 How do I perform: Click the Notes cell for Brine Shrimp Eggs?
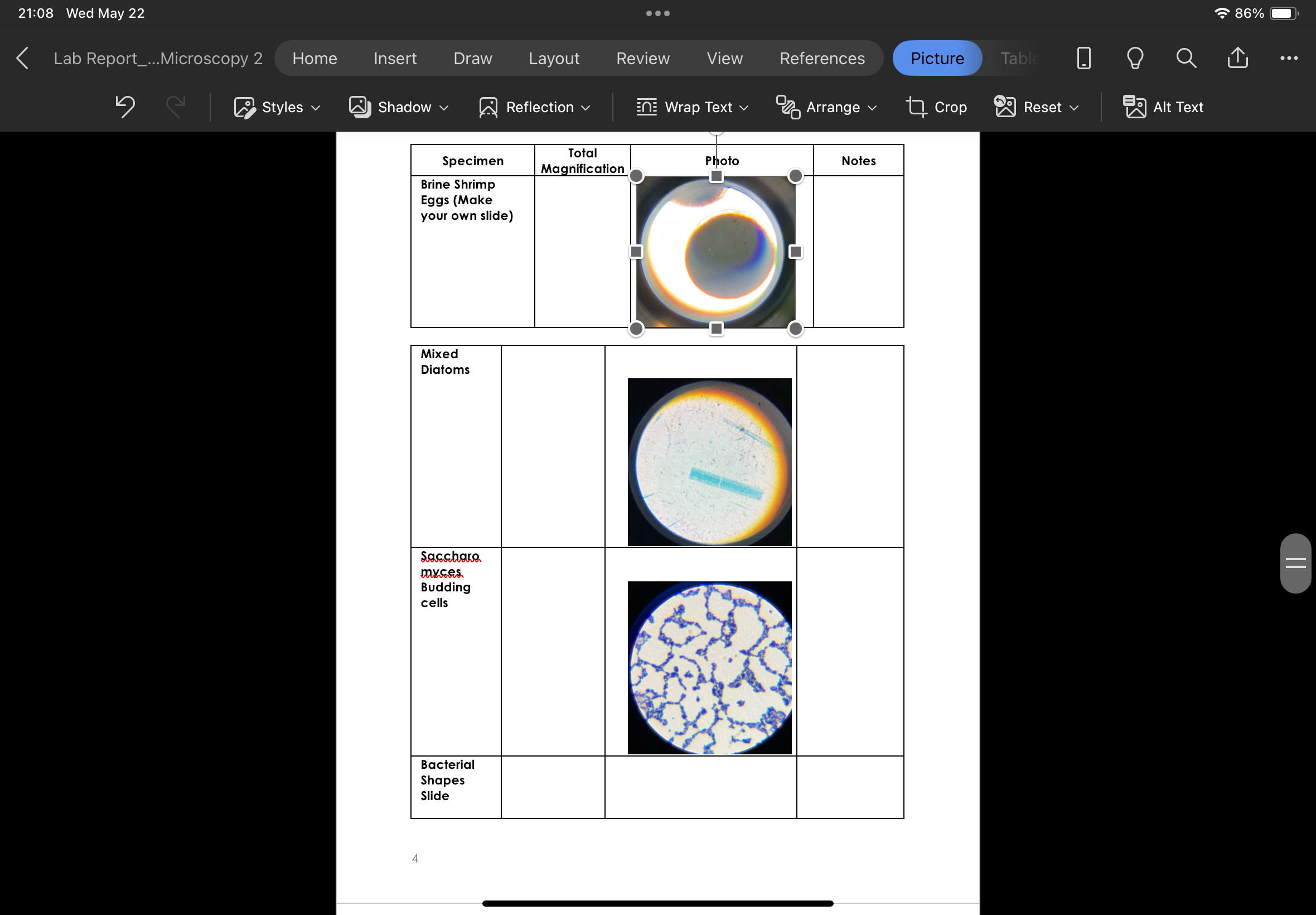(858, 252)
